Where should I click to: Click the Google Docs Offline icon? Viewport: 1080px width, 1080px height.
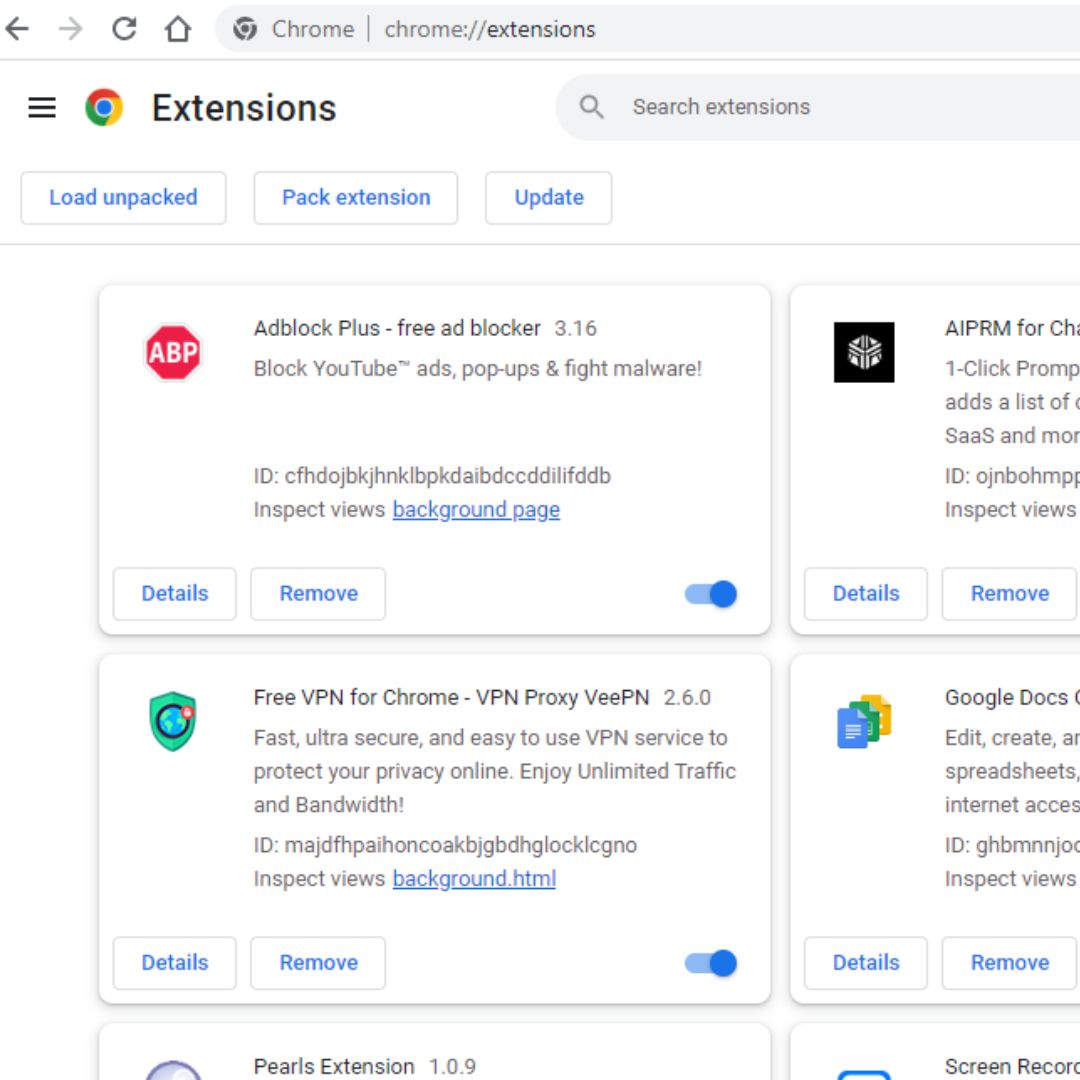[x=864, y=721]
